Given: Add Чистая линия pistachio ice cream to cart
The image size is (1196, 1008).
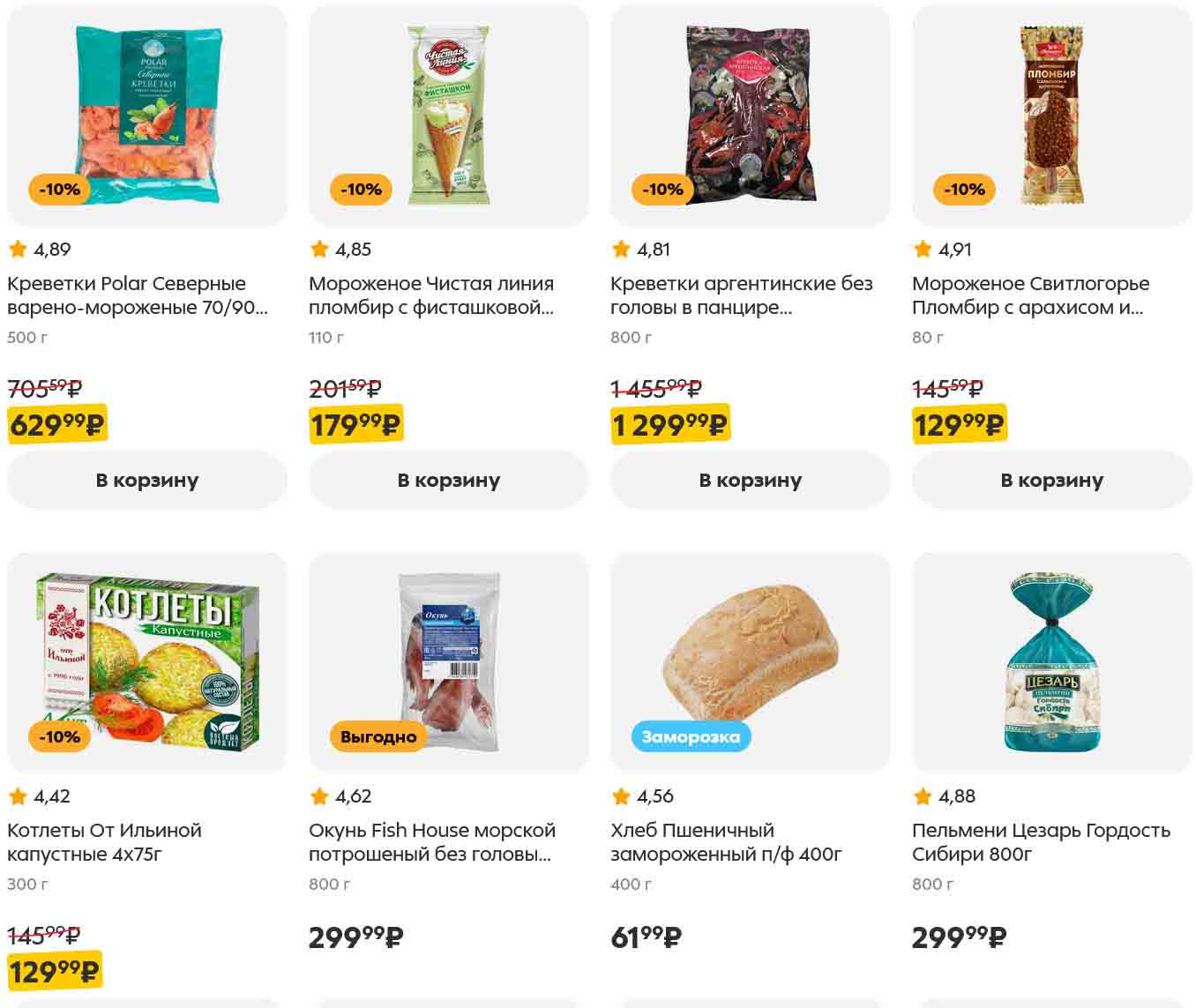Looking at the screenshot, I should [448, 480].
